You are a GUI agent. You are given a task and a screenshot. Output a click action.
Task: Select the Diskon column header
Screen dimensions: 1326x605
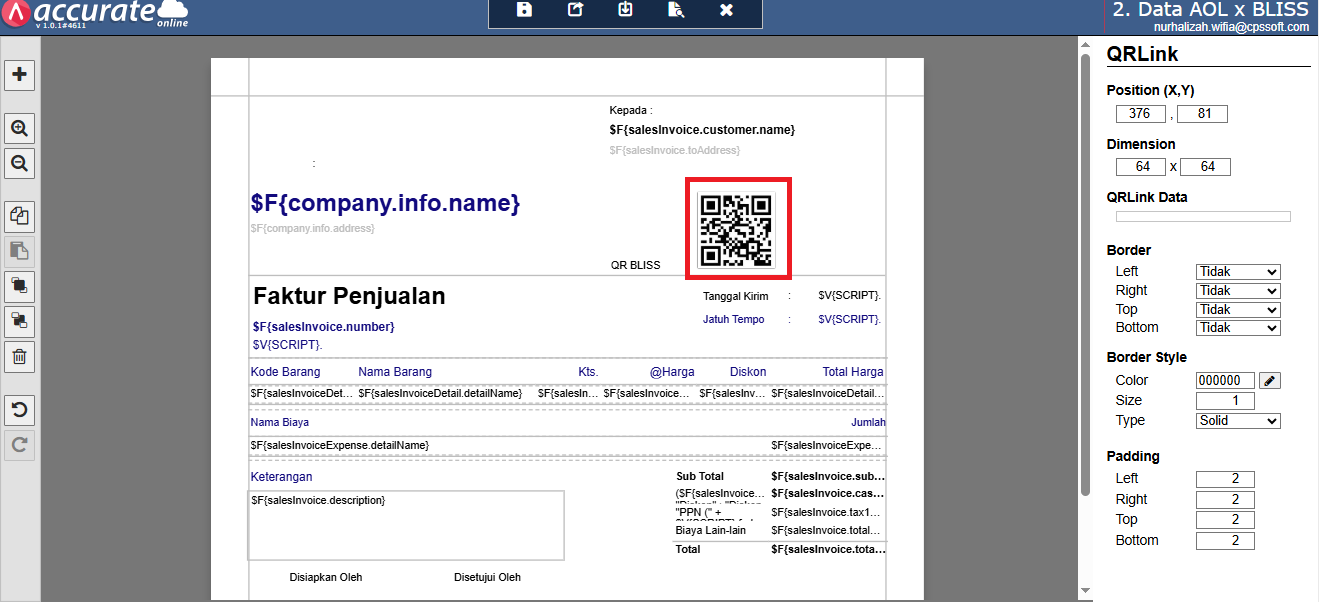tap(748, 372)
